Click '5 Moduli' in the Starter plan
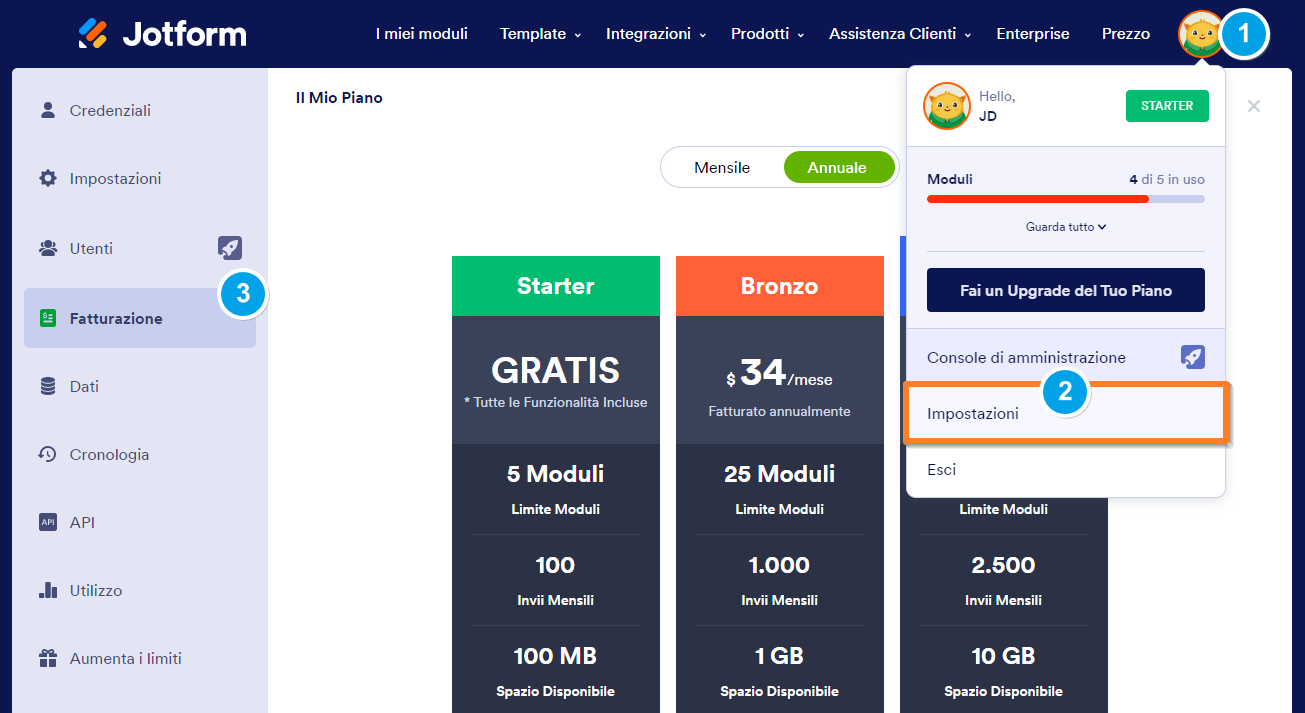Image resolution: width=1305 pixels, height=713 pixels. (x=556, y=474)
